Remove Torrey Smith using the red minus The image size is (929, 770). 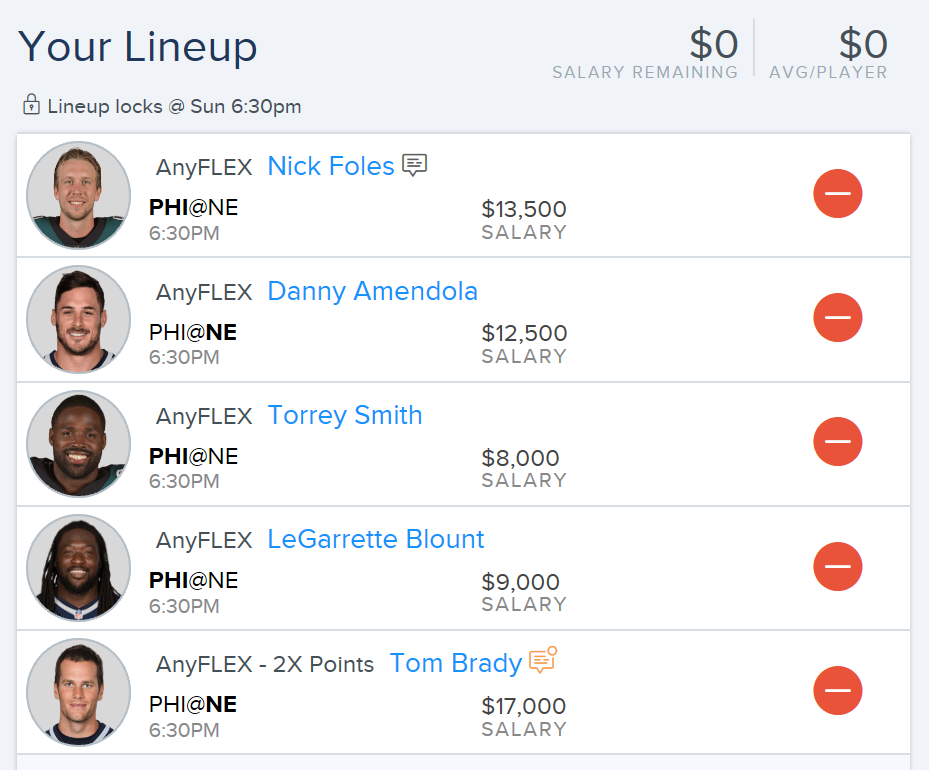(837, 442)
